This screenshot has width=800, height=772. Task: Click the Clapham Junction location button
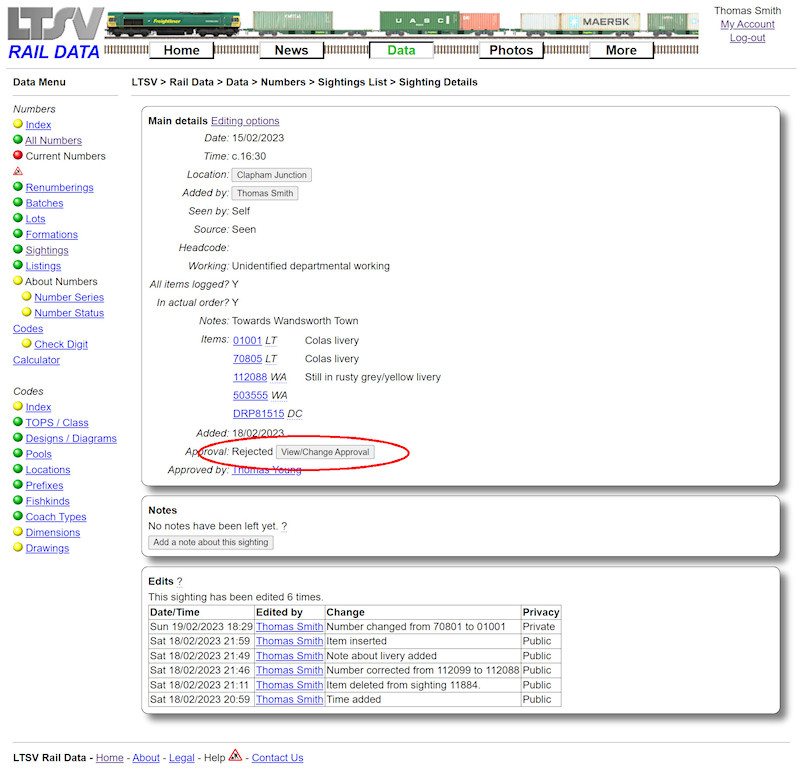(x=271, y=174)
